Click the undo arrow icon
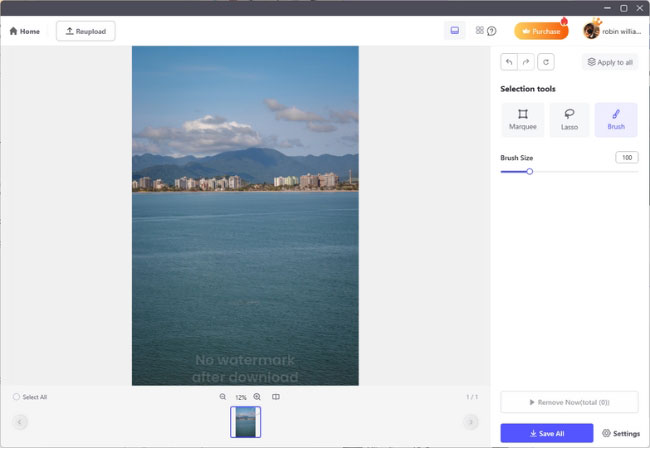Viewport: 650px width, 450px height. [x=509, y=62]
